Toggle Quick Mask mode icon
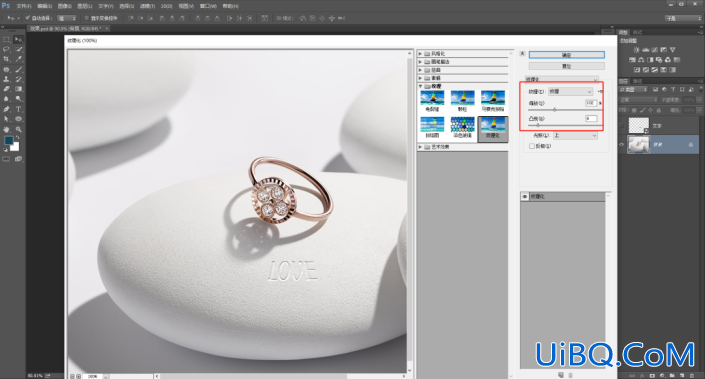The width and height of the screenshot is (705, 379). click(6, 159)
